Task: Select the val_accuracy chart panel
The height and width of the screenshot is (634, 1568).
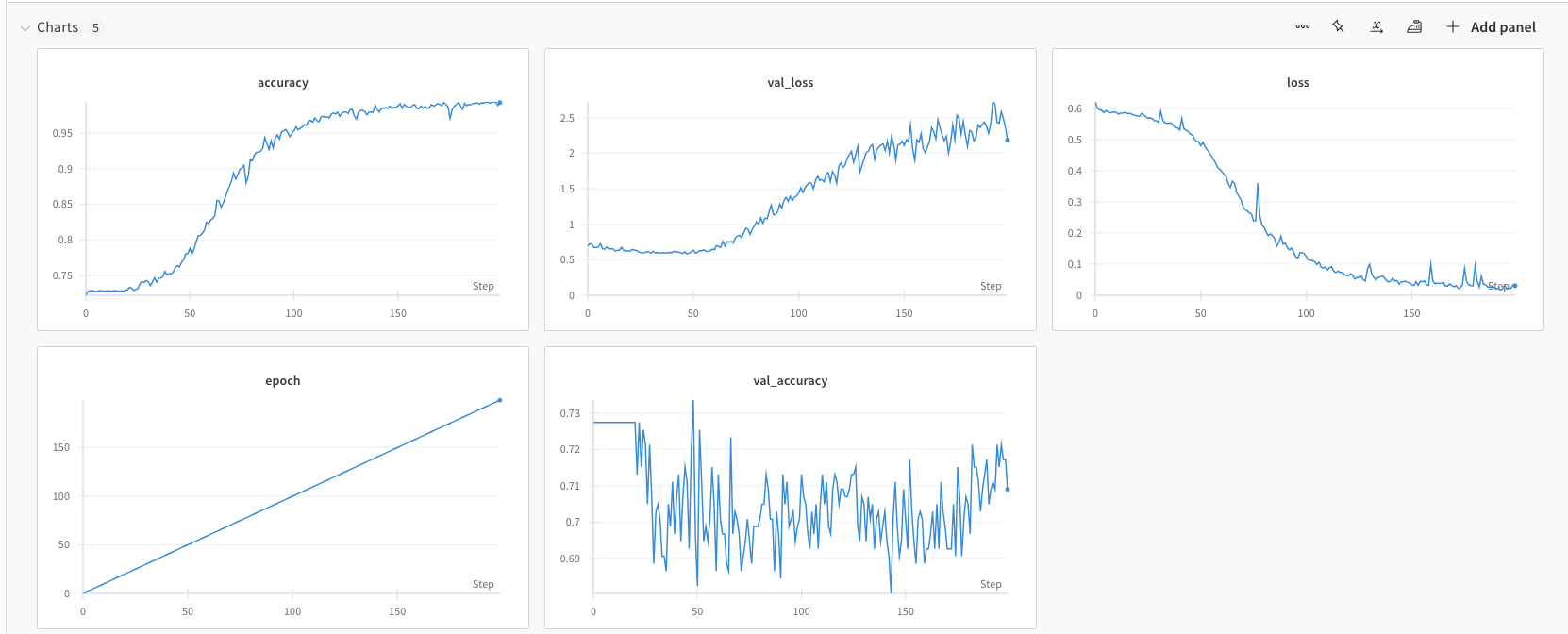Action: pyautogui.click(x=791, y=488)
